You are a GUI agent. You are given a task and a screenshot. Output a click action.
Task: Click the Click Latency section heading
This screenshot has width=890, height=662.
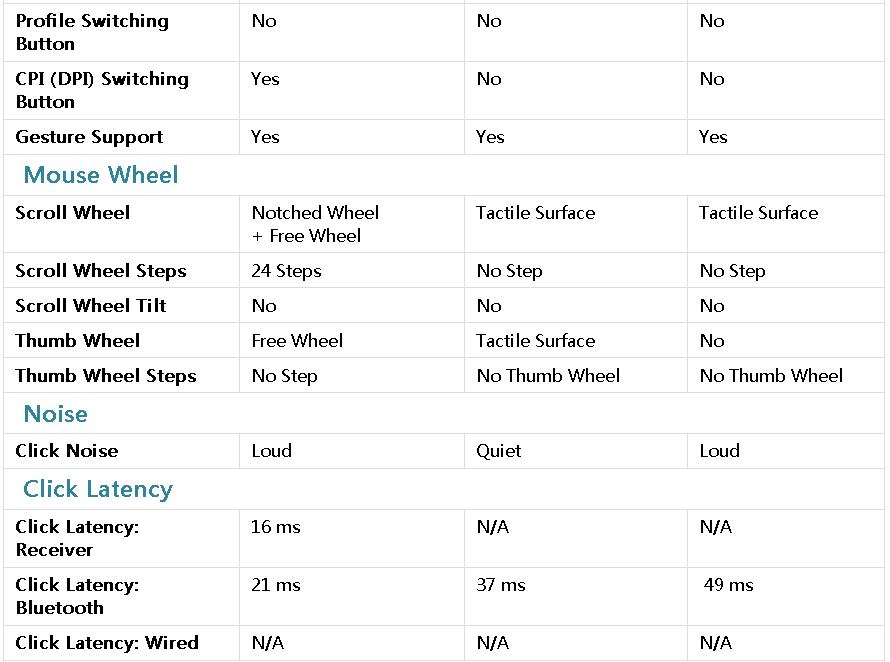[98, 489]
